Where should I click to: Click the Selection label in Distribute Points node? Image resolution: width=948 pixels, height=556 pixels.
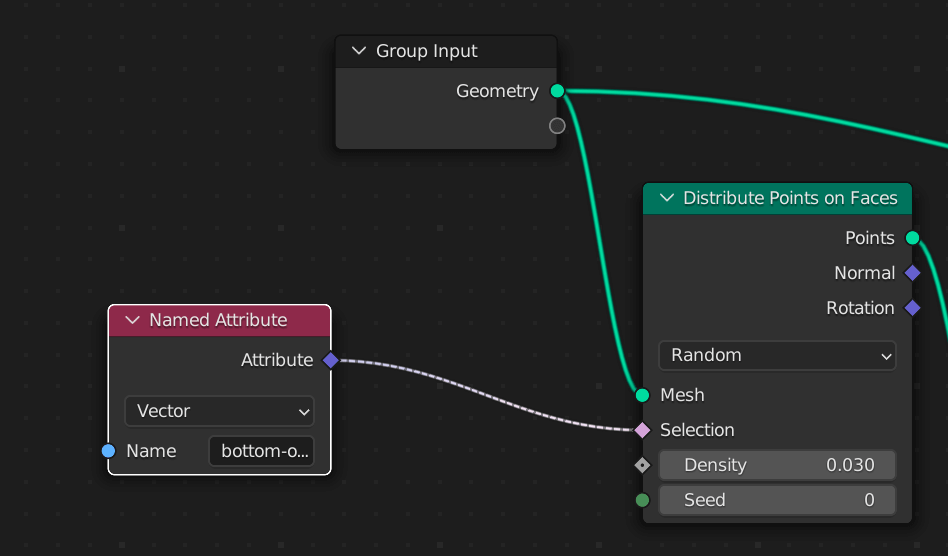click(697, 430)
